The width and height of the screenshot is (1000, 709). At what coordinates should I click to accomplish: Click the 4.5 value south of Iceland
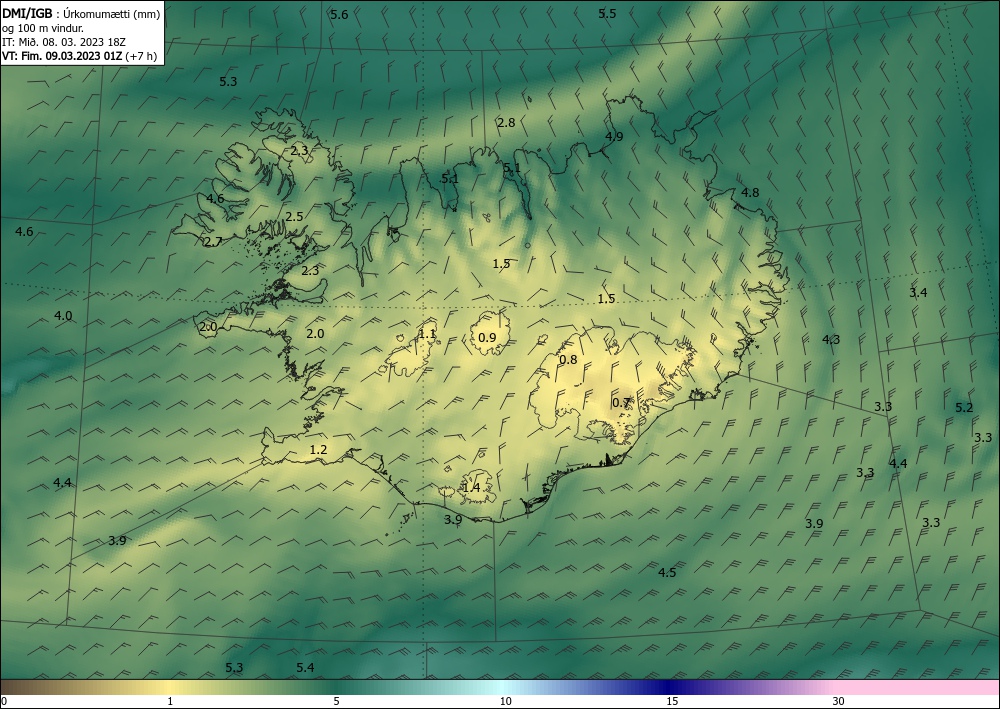point(666,573)
